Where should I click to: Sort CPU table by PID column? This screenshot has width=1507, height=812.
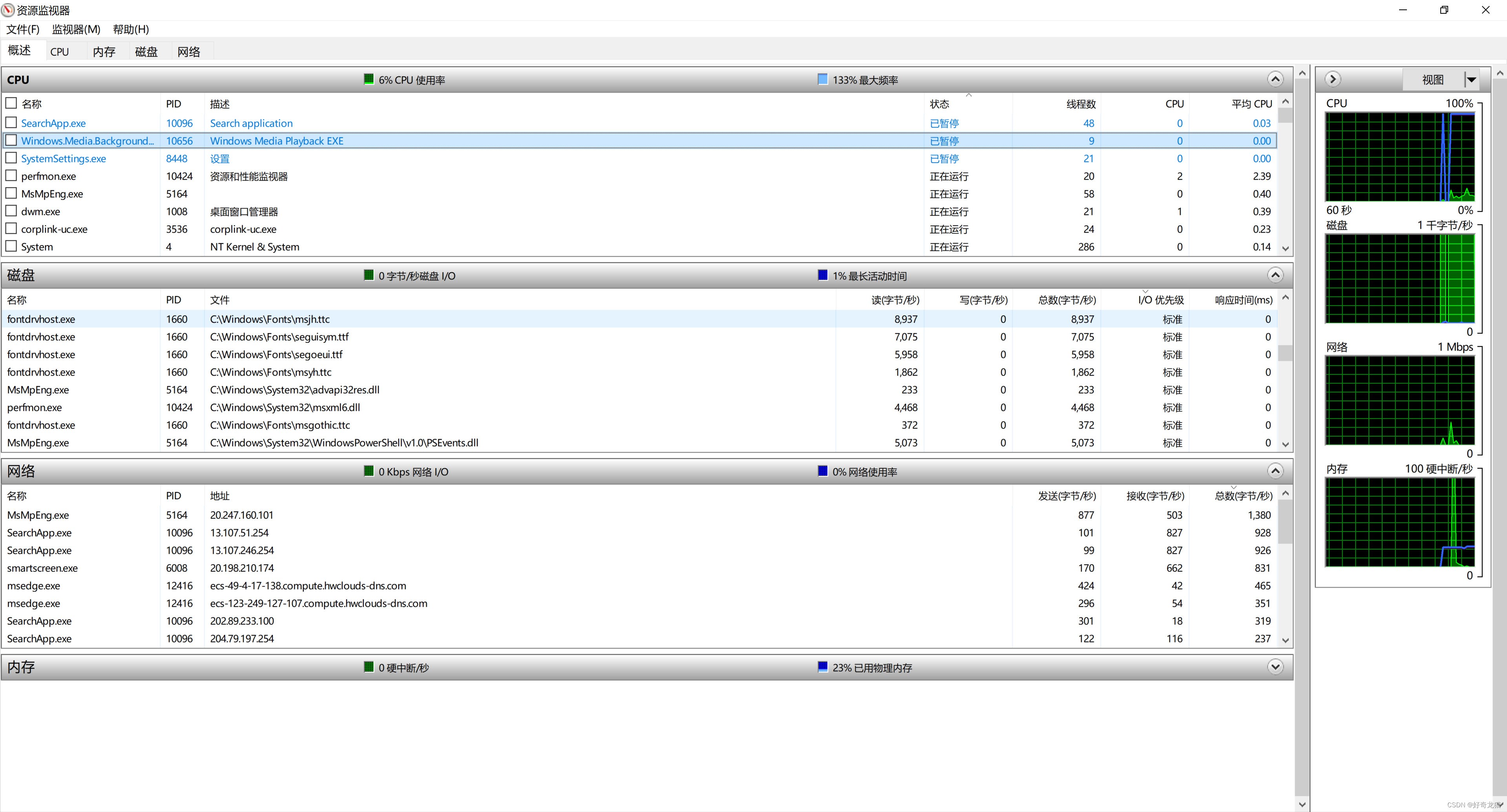click(x=182, y=104)
